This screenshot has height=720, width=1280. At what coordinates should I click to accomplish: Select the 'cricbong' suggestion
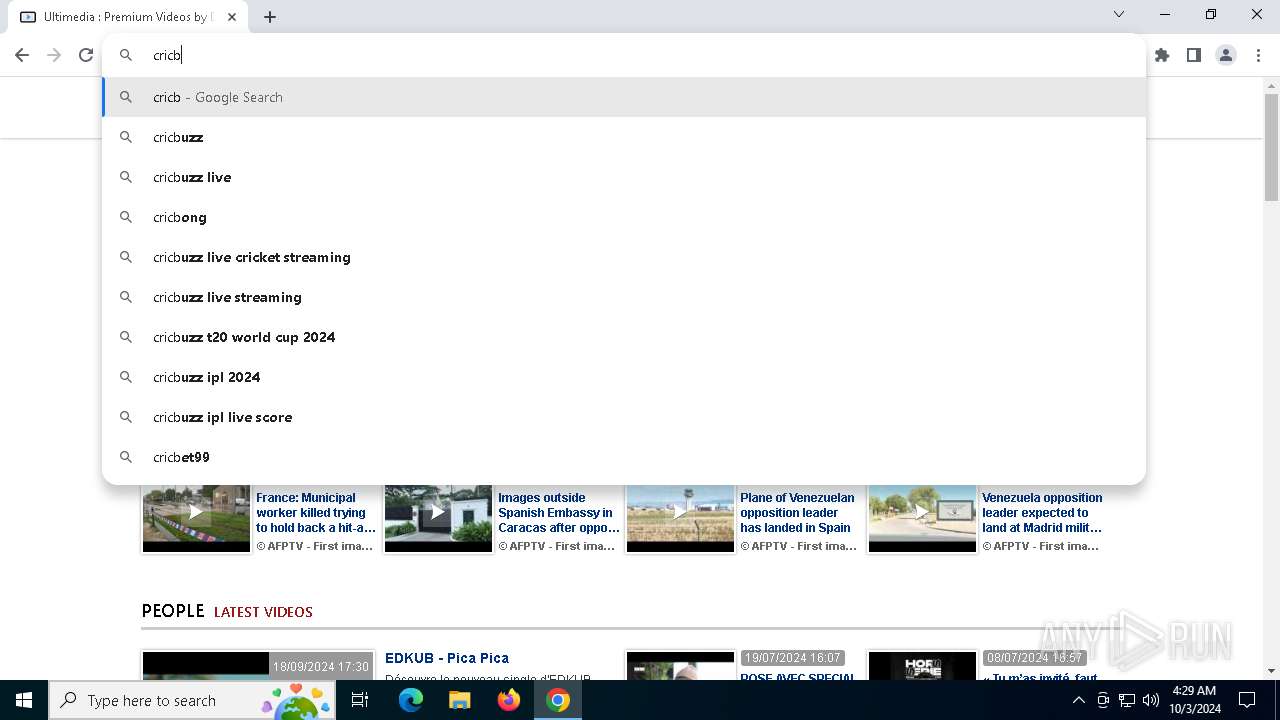(624, 217)
